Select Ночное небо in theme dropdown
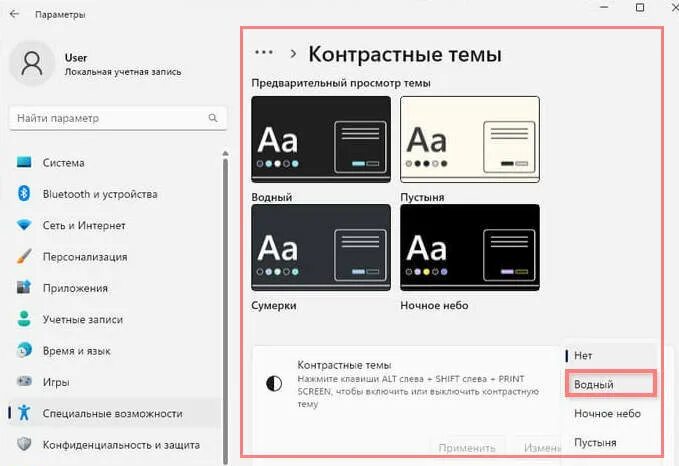The height and width of the screenshot is (466, 679). 611,413
